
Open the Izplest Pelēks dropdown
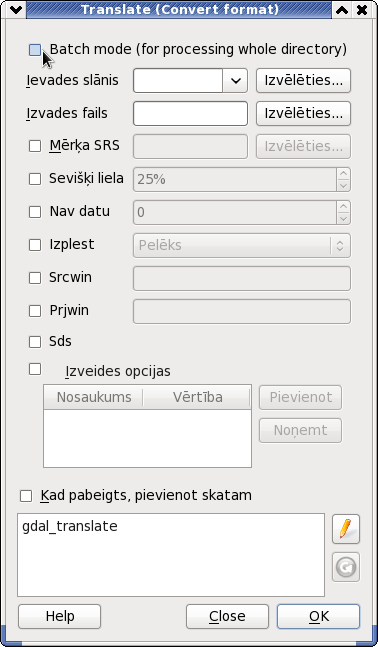[x=242, y=246]
